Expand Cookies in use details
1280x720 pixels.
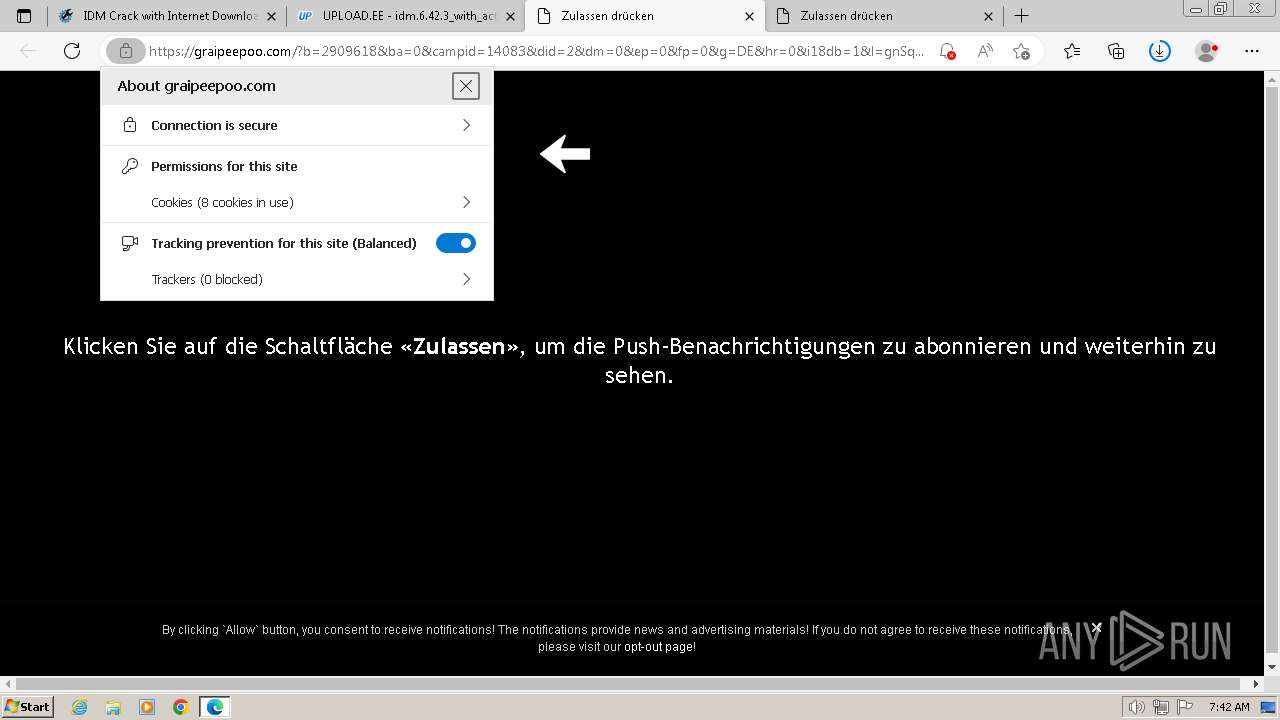coord(297,202)
